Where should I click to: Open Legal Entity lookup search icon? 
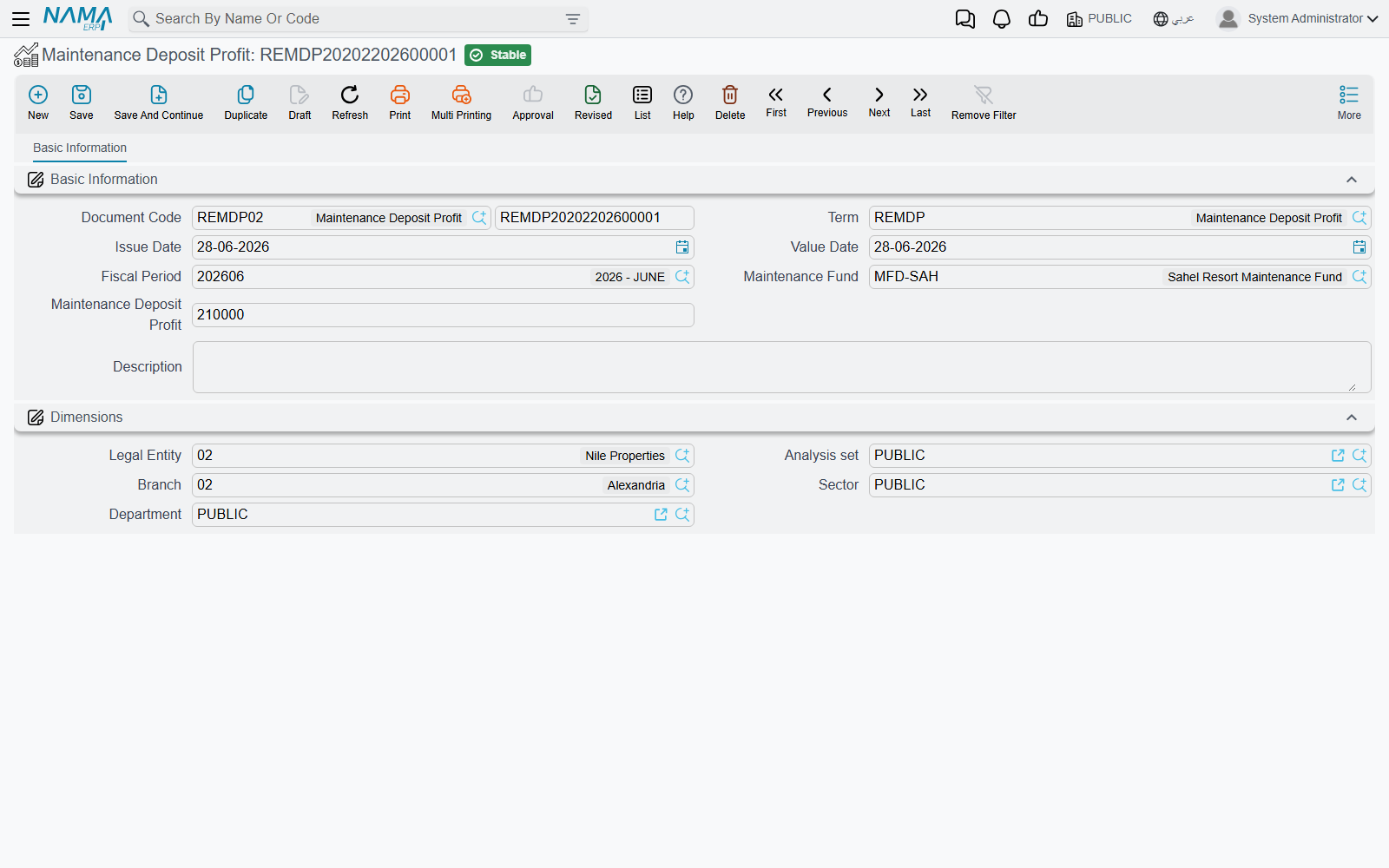pyautogui.click(x=682, y=456)
